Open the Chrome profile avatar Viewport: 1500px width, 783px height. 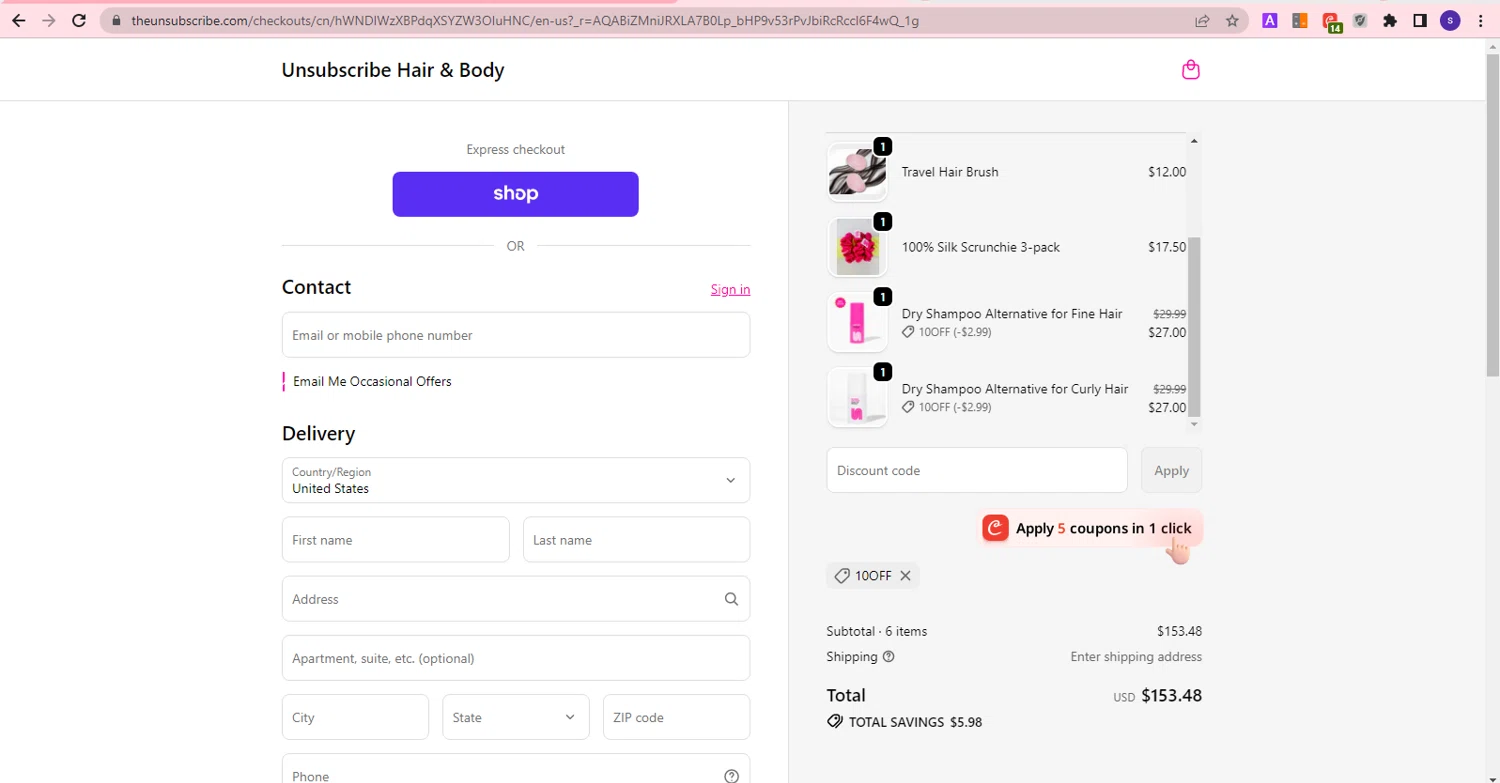click(x=1450, y=20)
